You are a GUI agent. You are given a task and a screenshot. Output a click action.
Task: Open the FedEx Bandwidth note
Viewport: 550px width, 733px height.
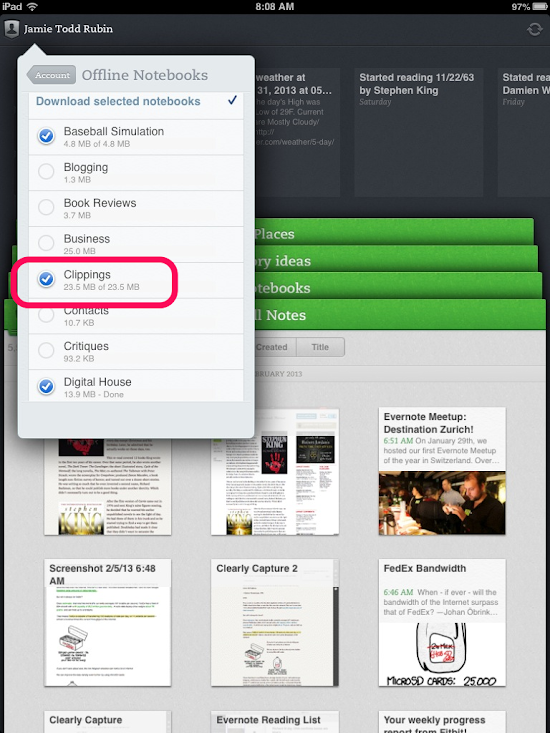442,623
